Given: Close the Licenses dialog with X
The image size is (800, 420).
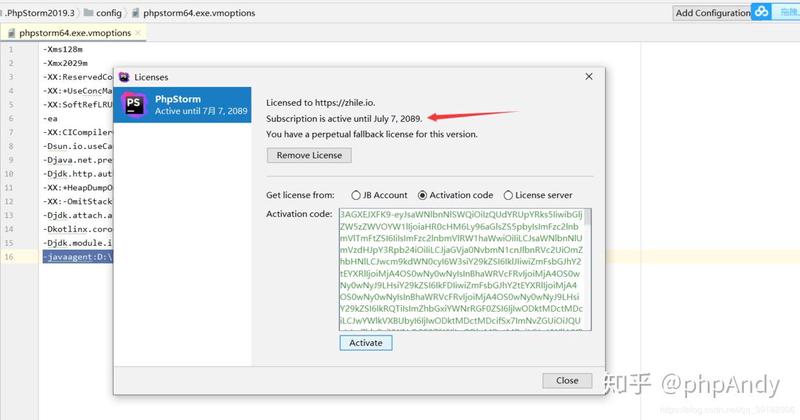Looking at the screenshot, I should coord(588,77).
